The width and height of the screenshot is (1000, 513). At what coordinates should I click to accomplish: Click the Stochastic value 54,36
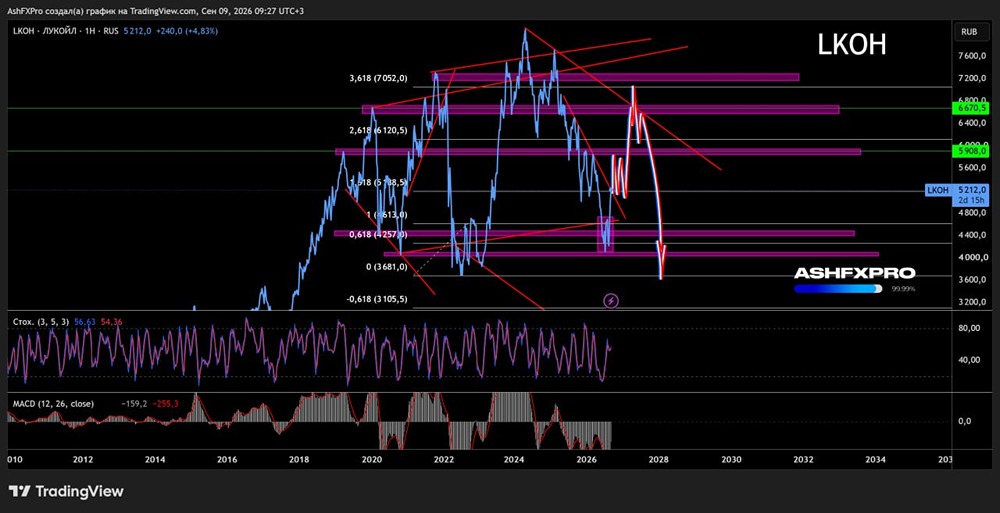pyautogui.click(x=111, y=322)
